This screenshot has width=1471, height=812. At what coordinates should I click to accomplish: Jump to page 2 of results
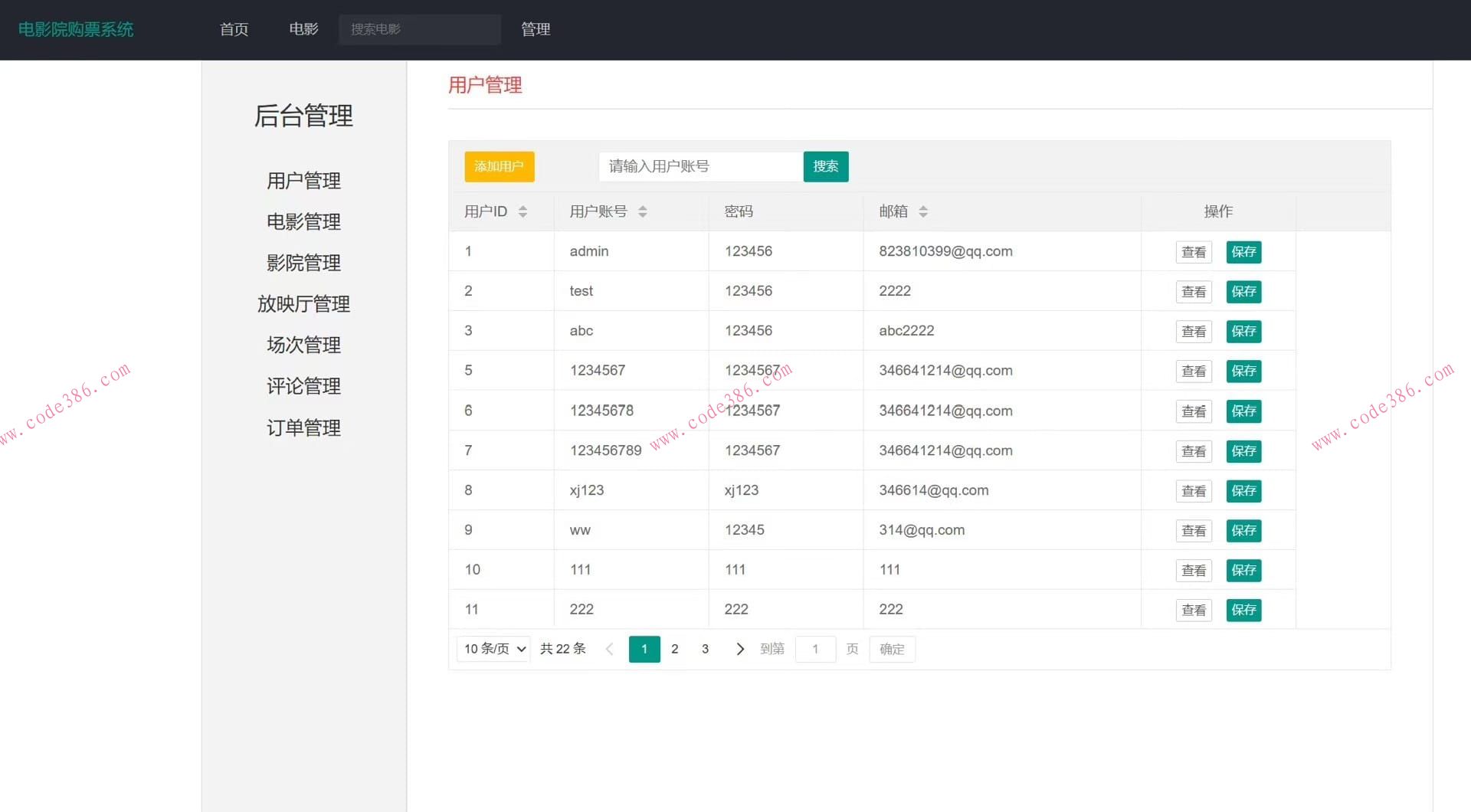click(674, 649)
